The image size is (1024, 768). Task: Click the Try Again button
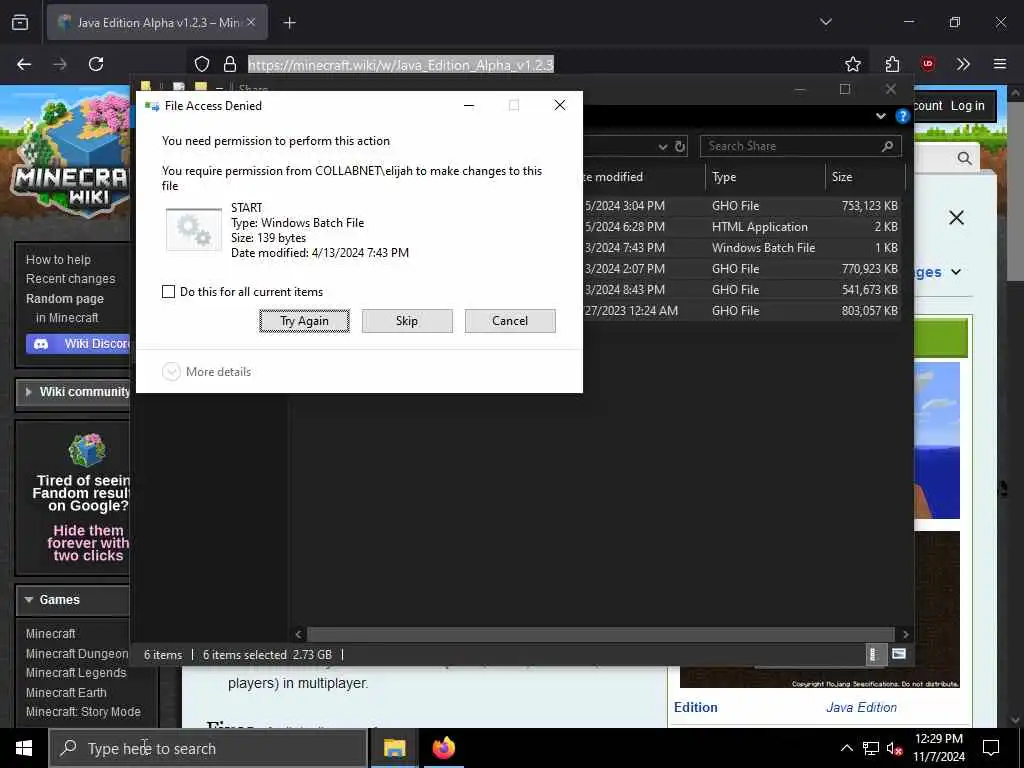pyautogui.click(x=304, y=321)
